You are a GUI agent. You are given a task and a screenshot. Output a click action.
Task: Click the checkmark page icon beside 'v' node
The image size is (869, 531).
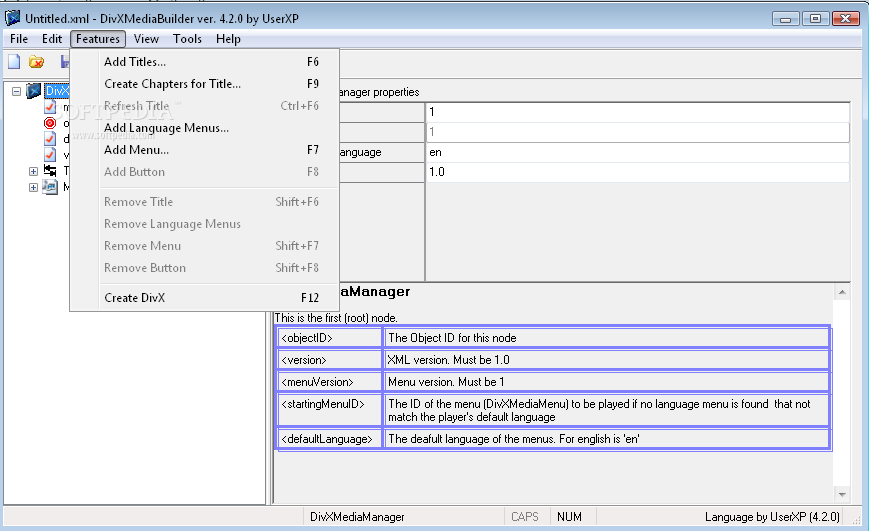(50, 155)
